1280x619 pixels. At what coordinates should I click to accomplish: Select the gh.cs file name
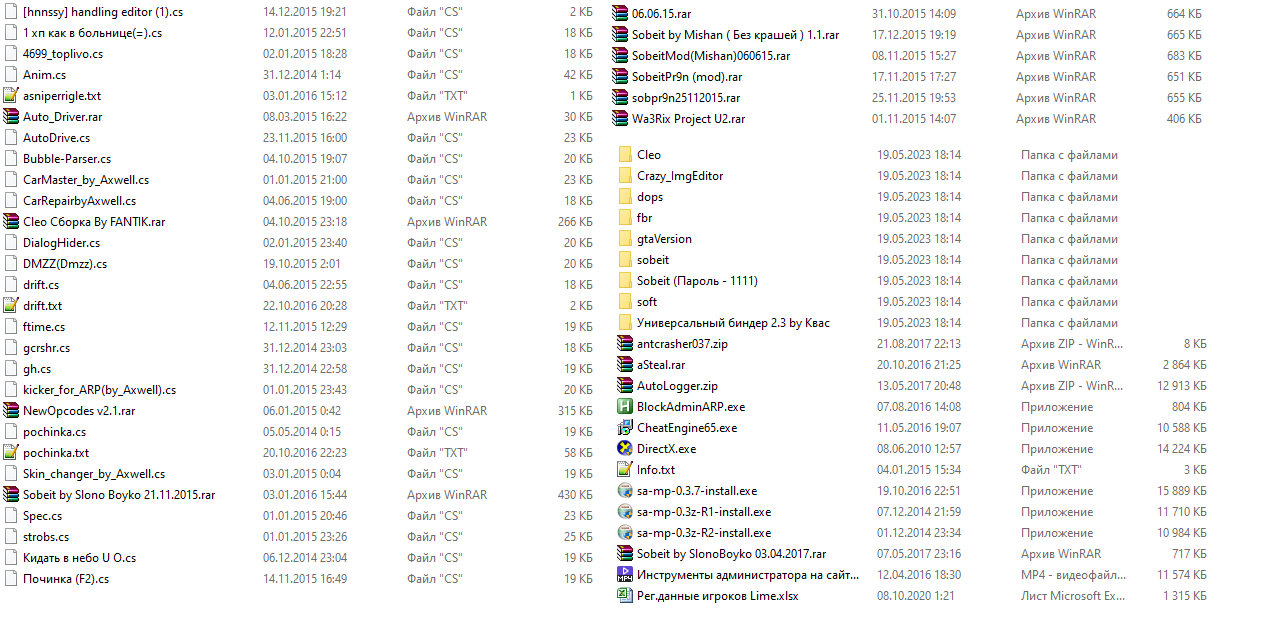tap(37, 369)
